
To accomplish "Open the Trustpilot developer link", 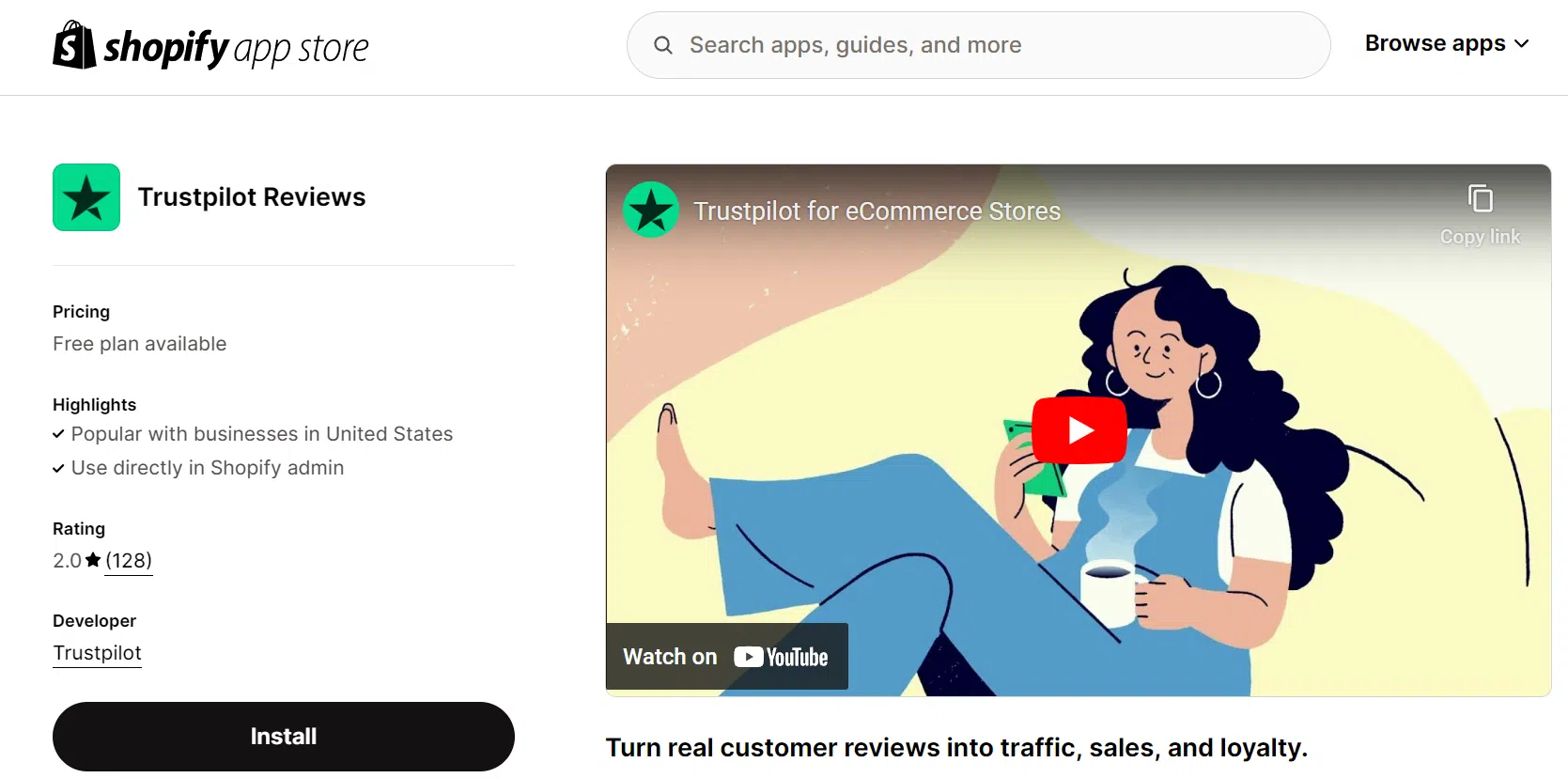I will 97,653.
